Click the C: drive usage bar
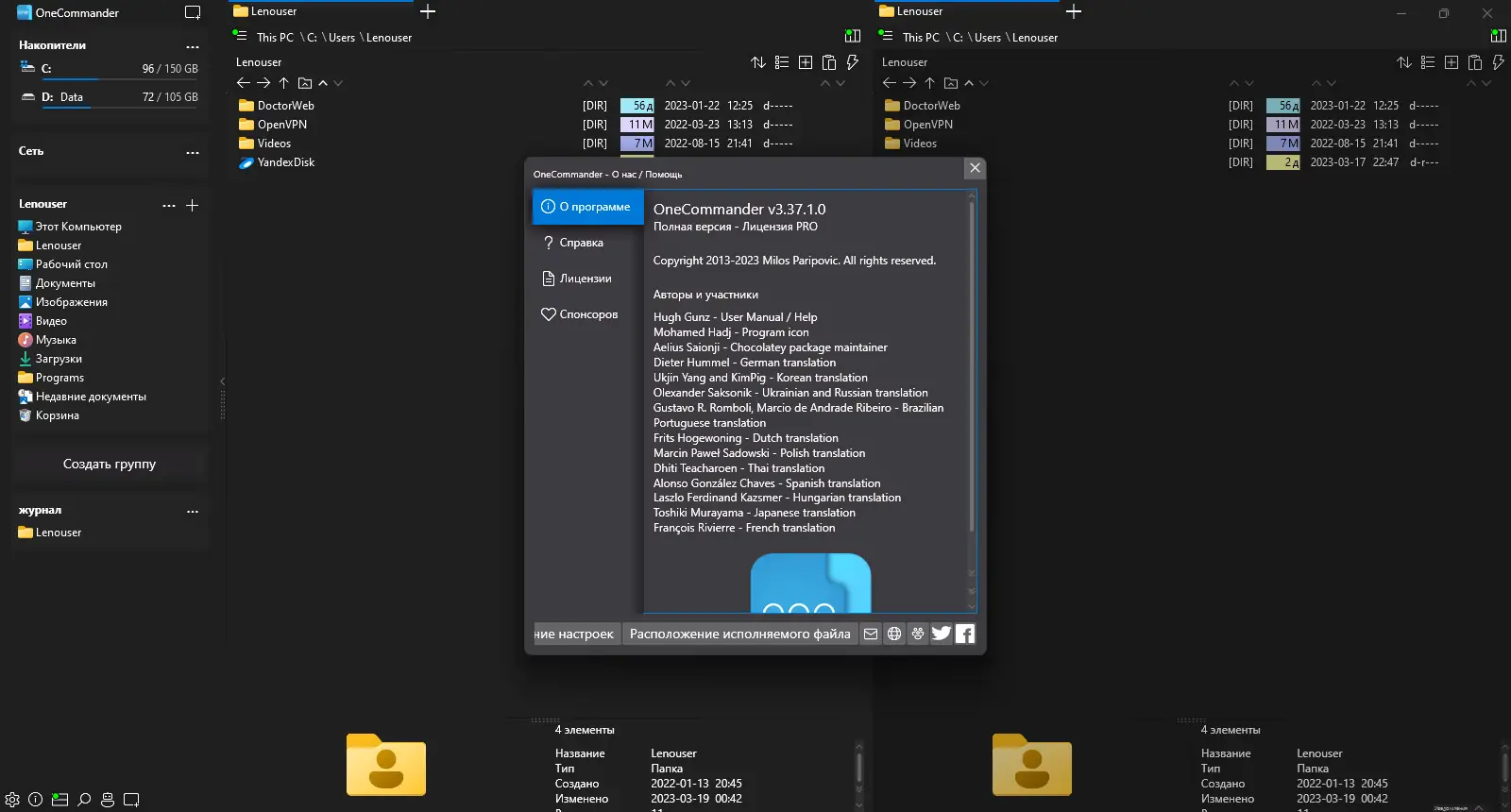The image size is (1511, 812). click(120, 80)
